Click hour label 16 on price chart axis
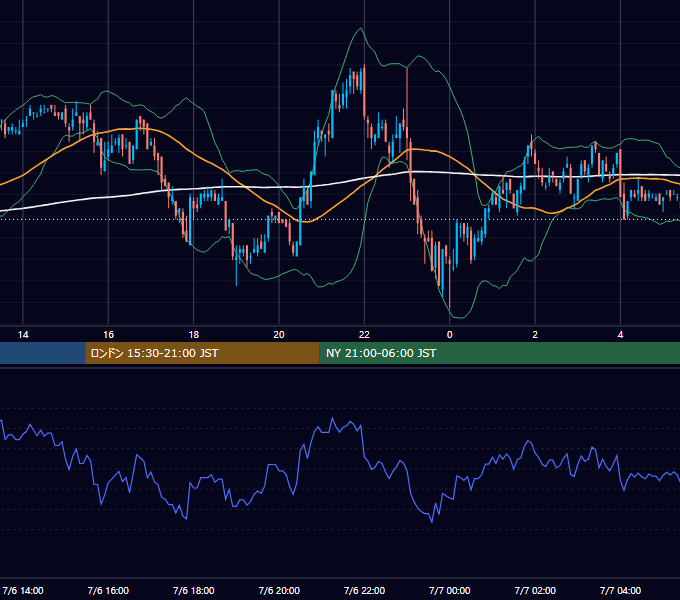The image size is (680, 600). (x=108, y=334)
